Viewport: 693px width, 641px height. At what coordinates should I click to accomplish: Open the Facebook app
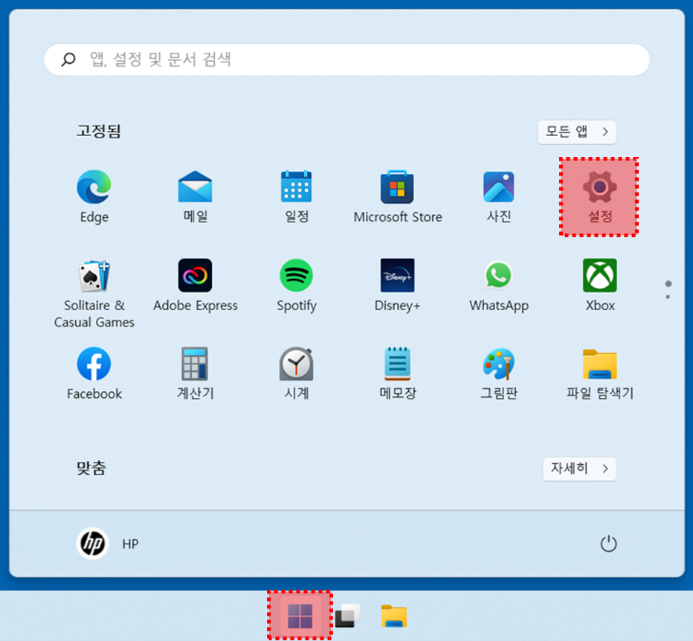pos(94,374)
